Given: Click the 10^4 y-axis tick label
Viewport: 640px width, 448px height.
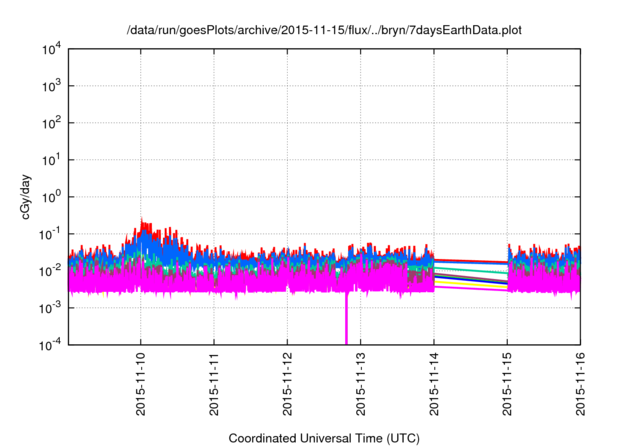Looking at the screenshot, I should tap(50, 49).
